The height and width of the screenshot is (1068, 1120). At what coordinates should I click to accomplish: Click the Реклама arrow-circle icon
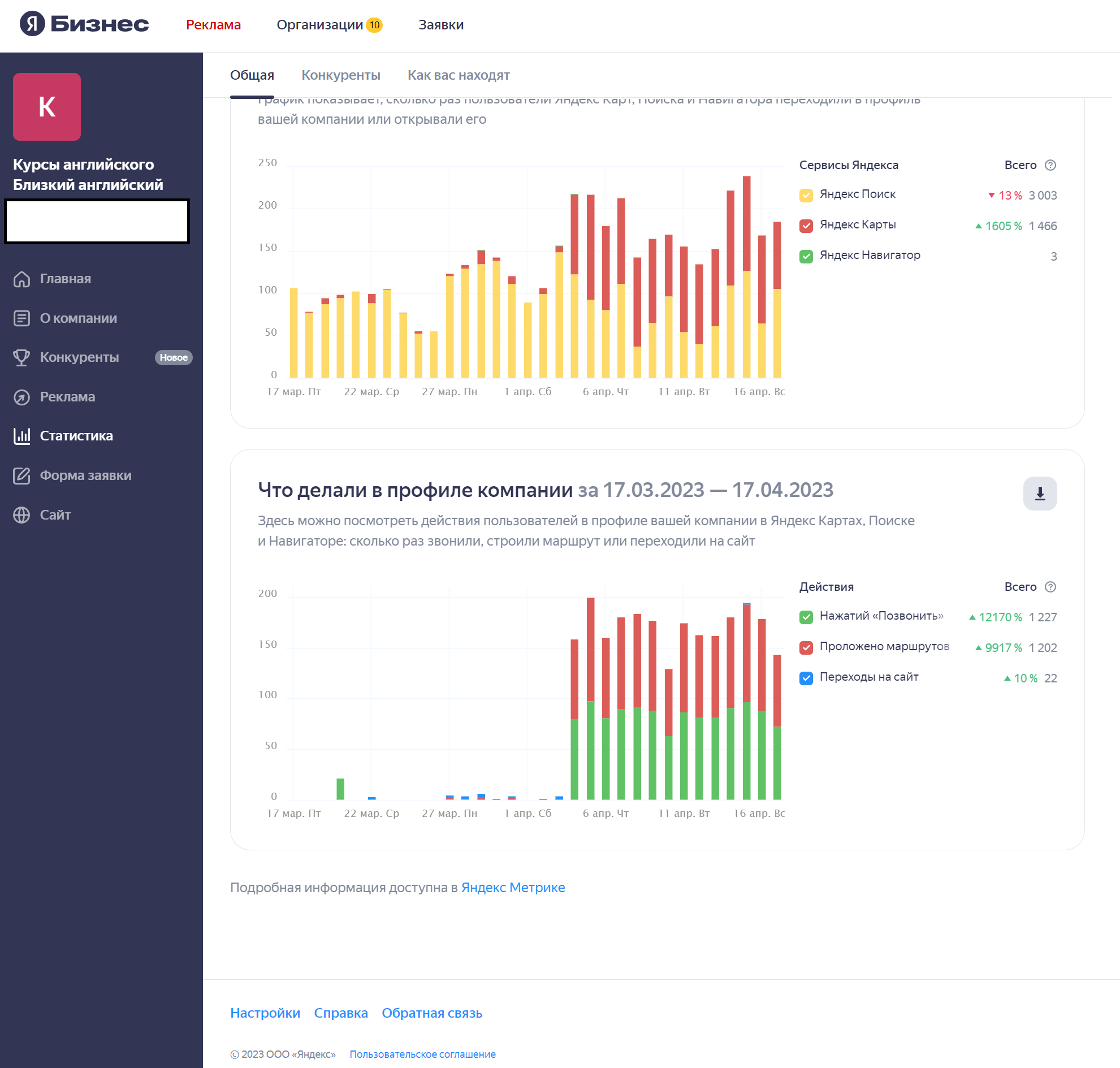point(21,397)
